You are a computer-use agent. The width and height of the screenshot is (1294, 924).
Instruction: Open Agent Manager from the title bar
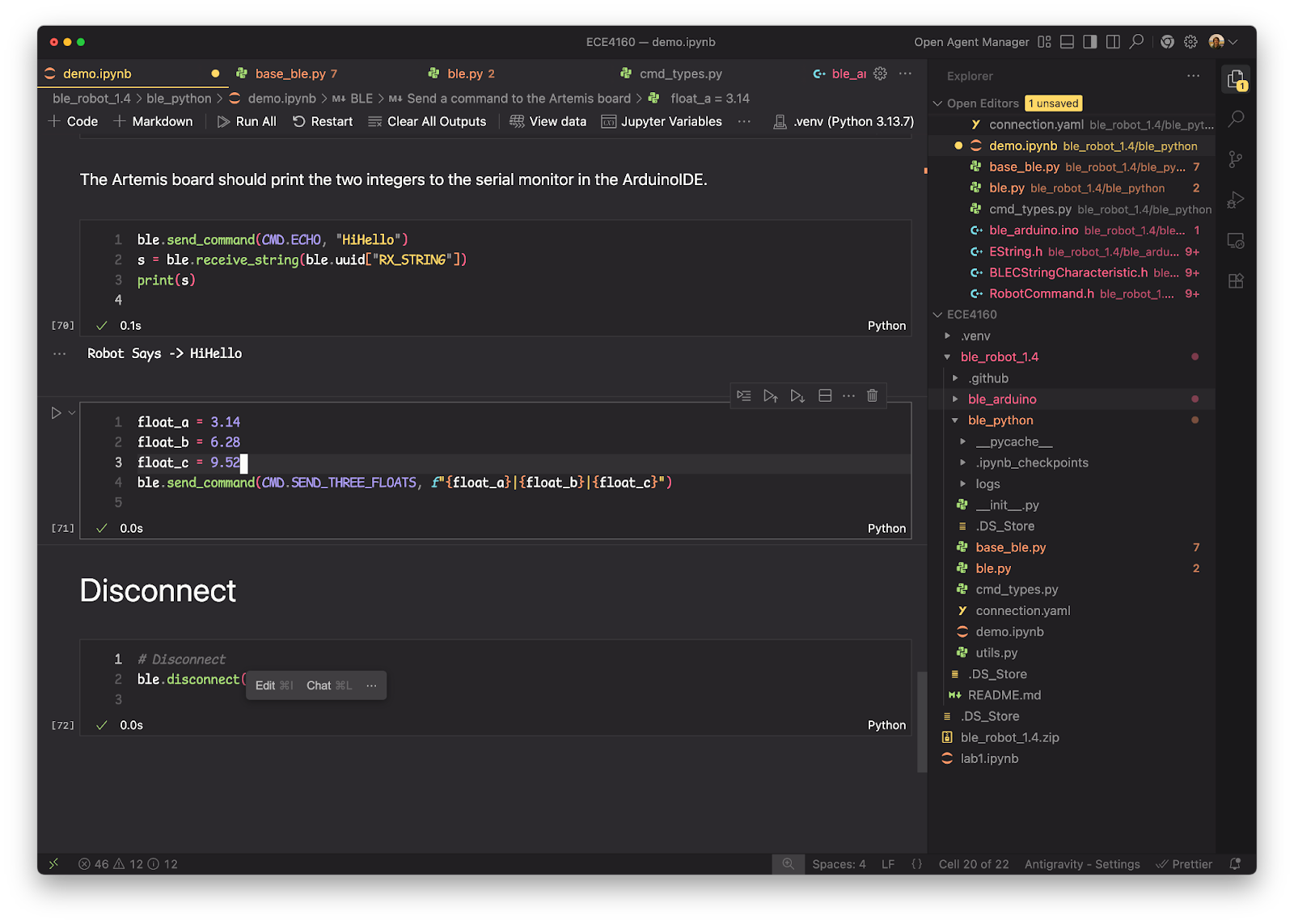pos(971,41)
